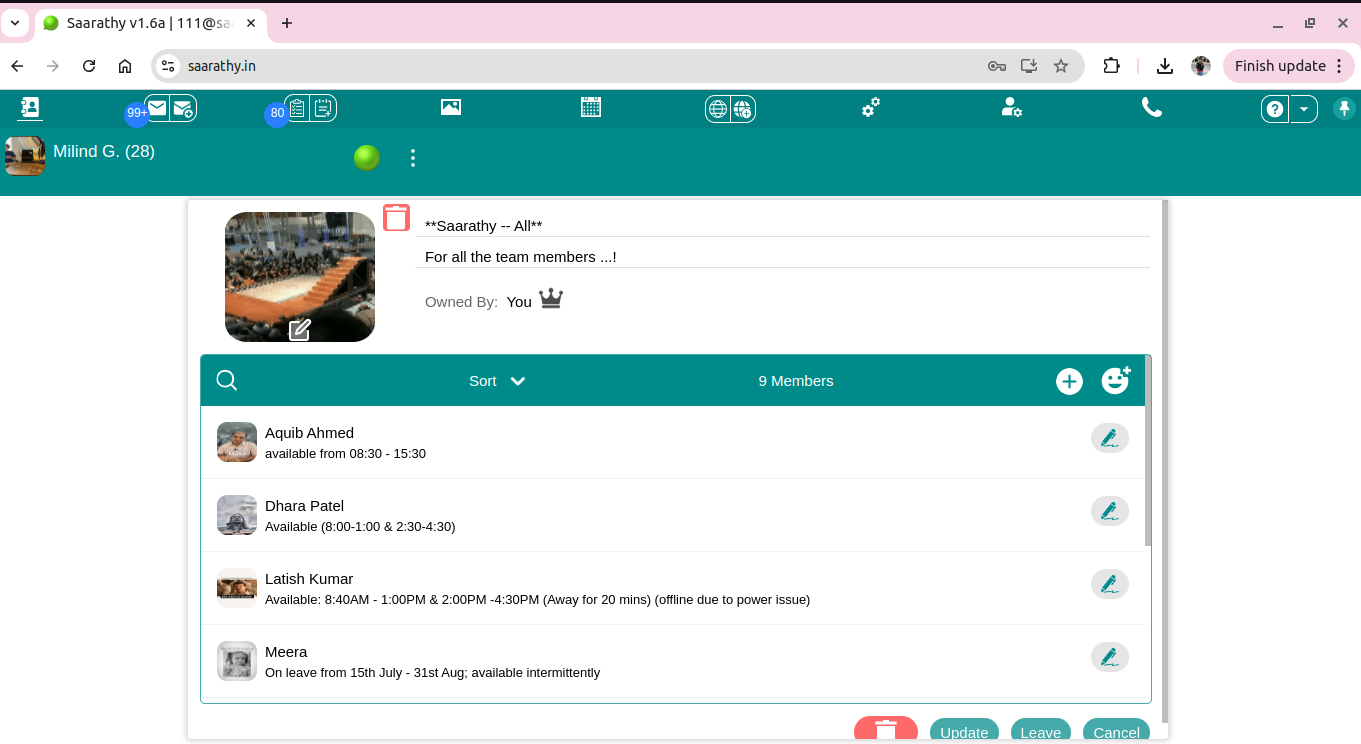Open the tasks clipboard showing 80 count
This screenshot has width=1361, height=744.
pyautogui.click(x=297, y=107)
